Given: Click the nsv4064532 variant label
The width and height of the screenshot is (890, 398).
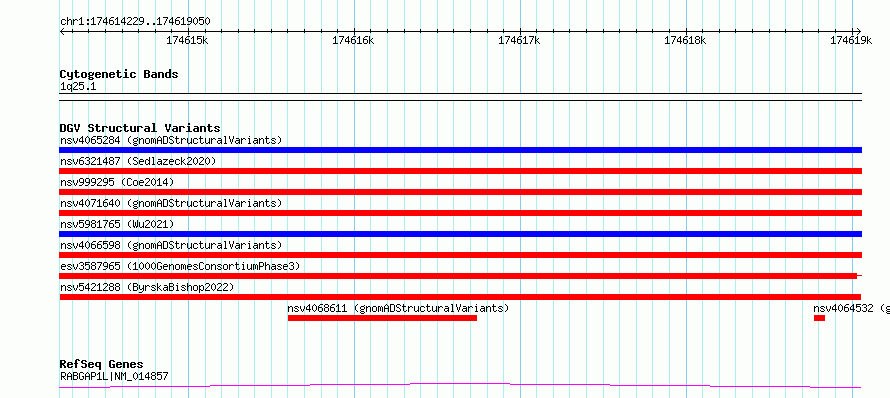Looking at the screenshot, I should (851, 308).
